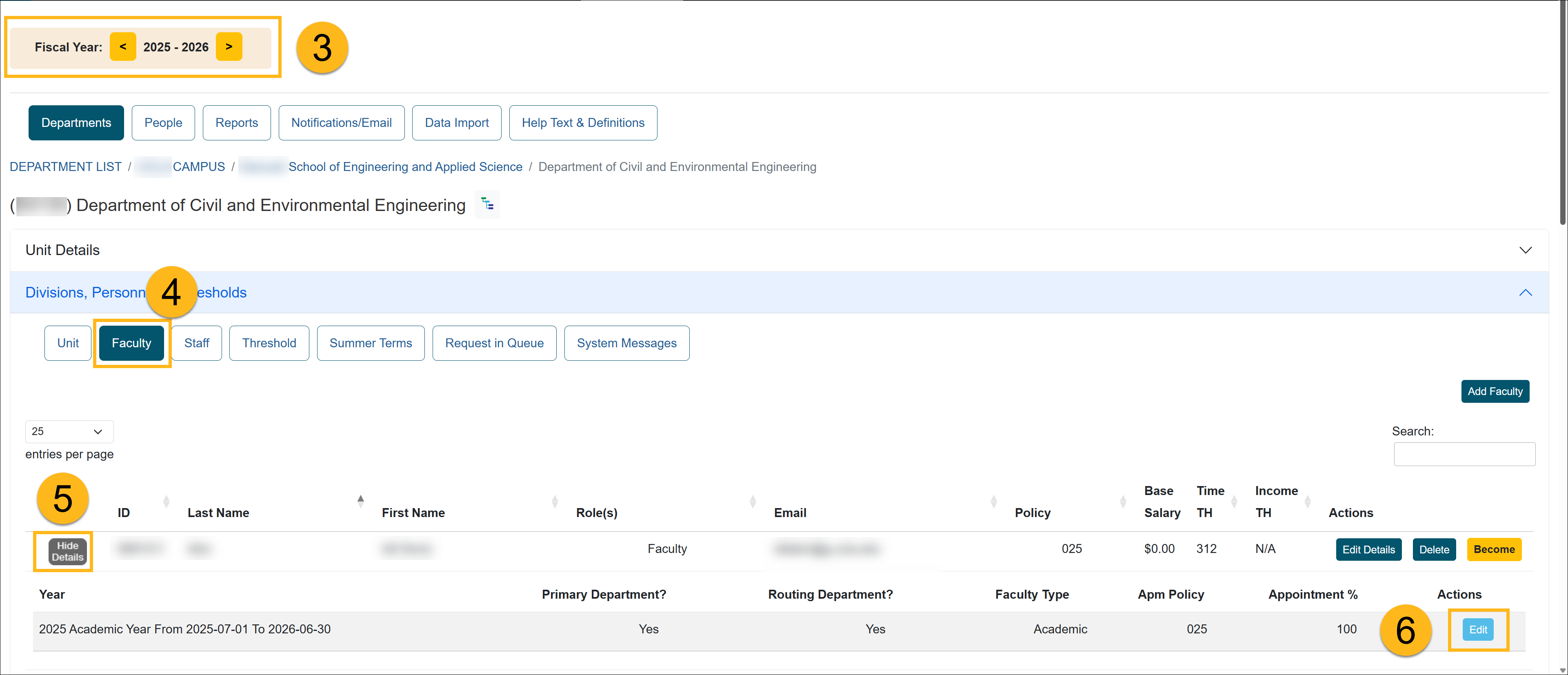
Task: Click the Add Faculty button
Action: [x=1495, y=391]
